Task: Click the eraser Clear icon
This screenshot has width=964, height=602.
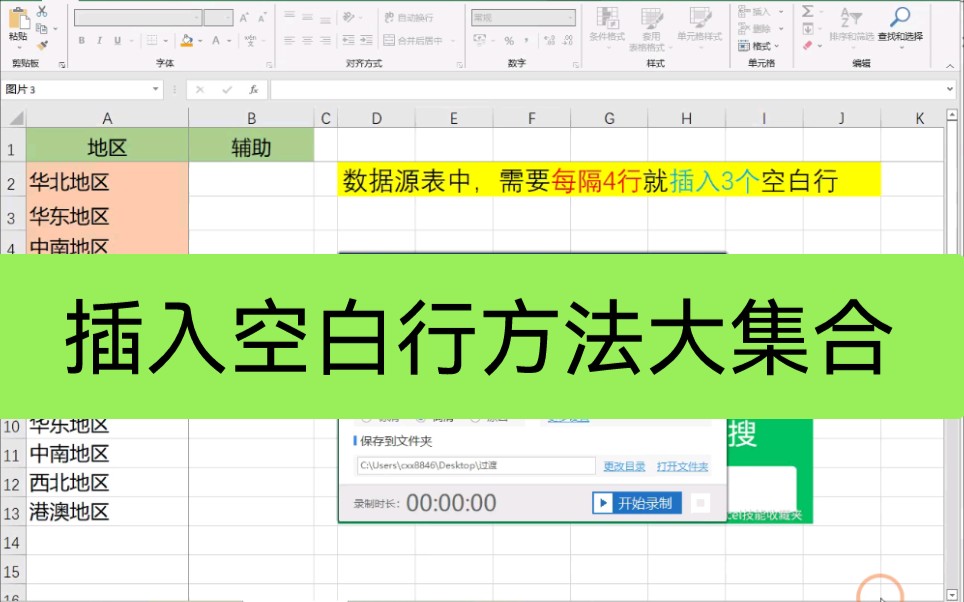Action: coord(807,46)
